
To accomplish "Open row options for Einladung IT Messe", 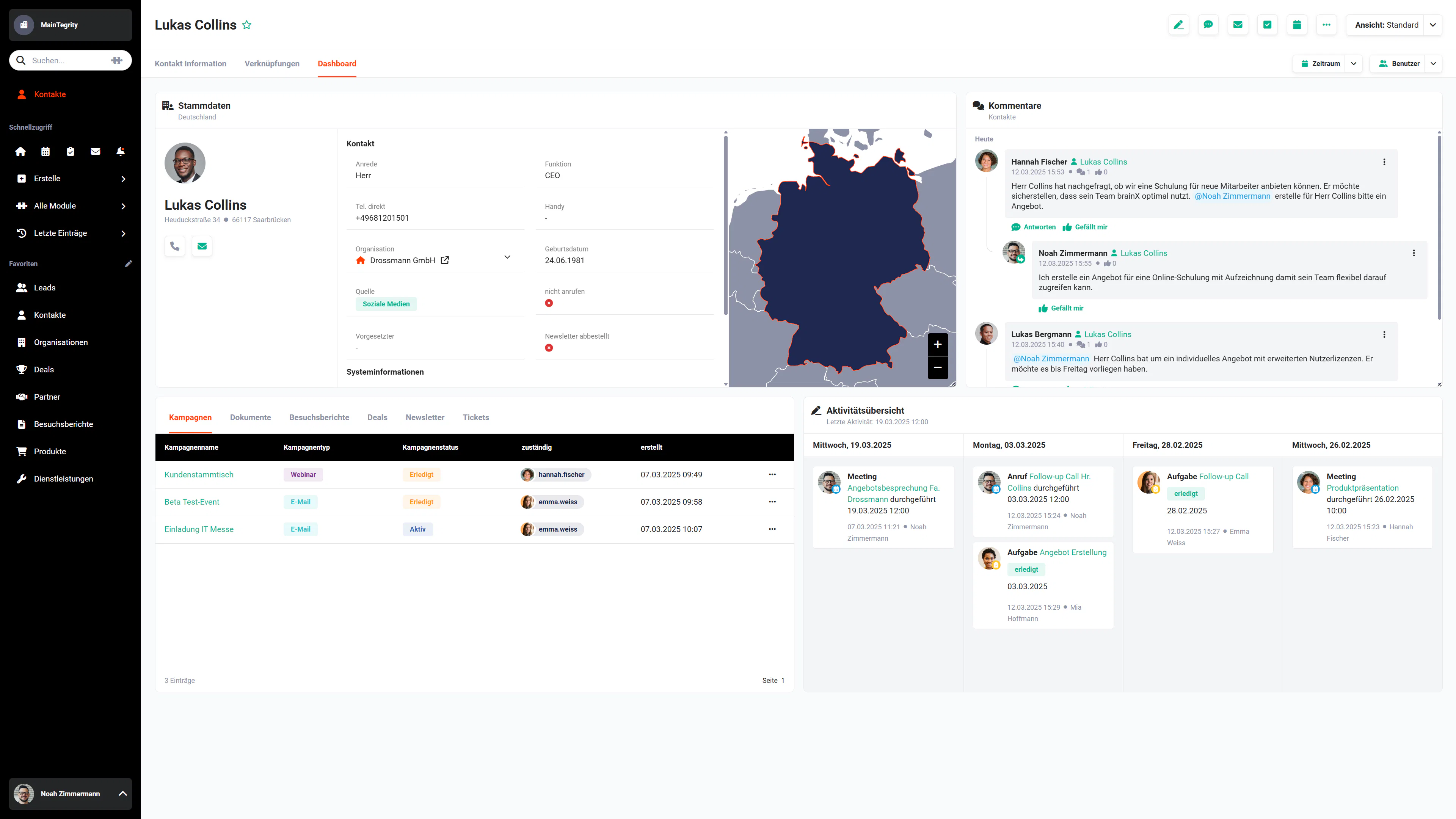I will click(772, 530).
